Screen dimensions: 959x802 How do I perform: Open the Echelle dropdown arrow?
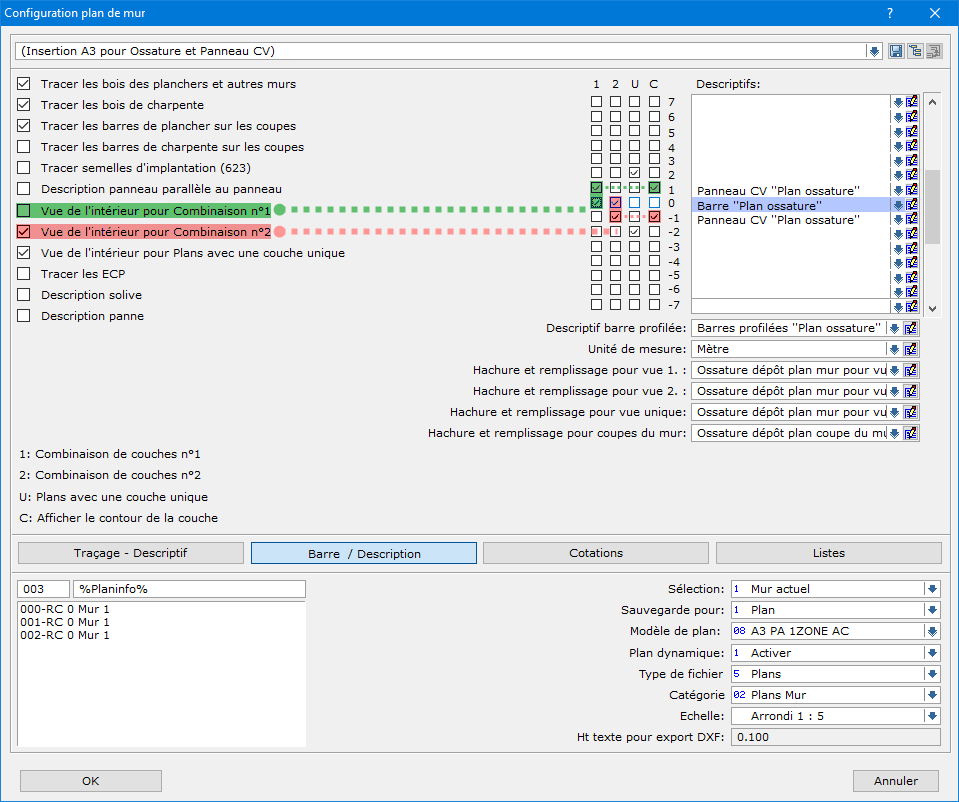pos(932,716)
